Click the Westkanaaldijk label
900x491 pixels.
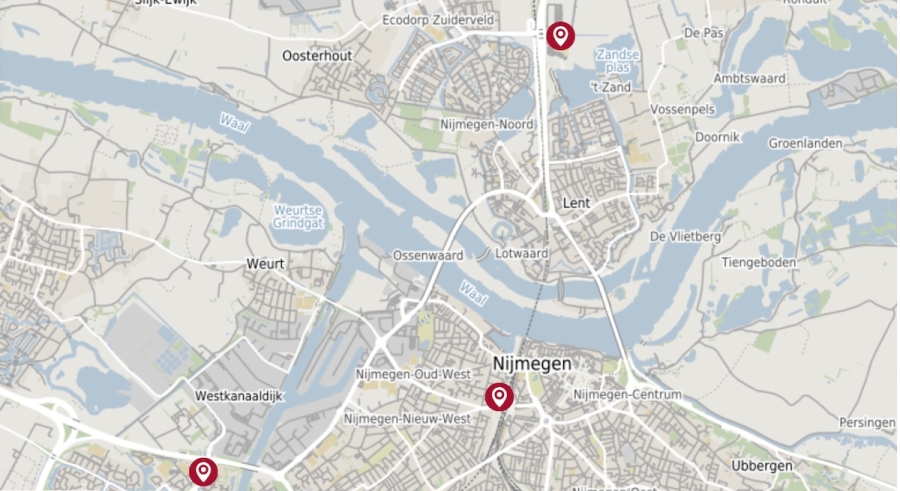tap(239, 396)
